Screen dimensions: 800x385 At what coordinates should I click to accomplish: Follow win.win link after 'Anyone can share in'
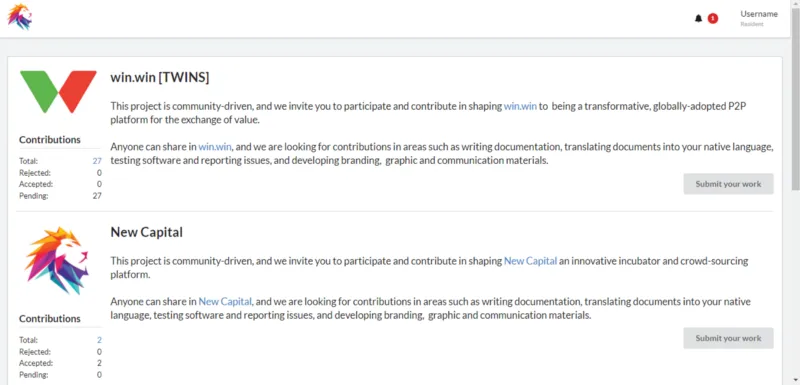215,147
